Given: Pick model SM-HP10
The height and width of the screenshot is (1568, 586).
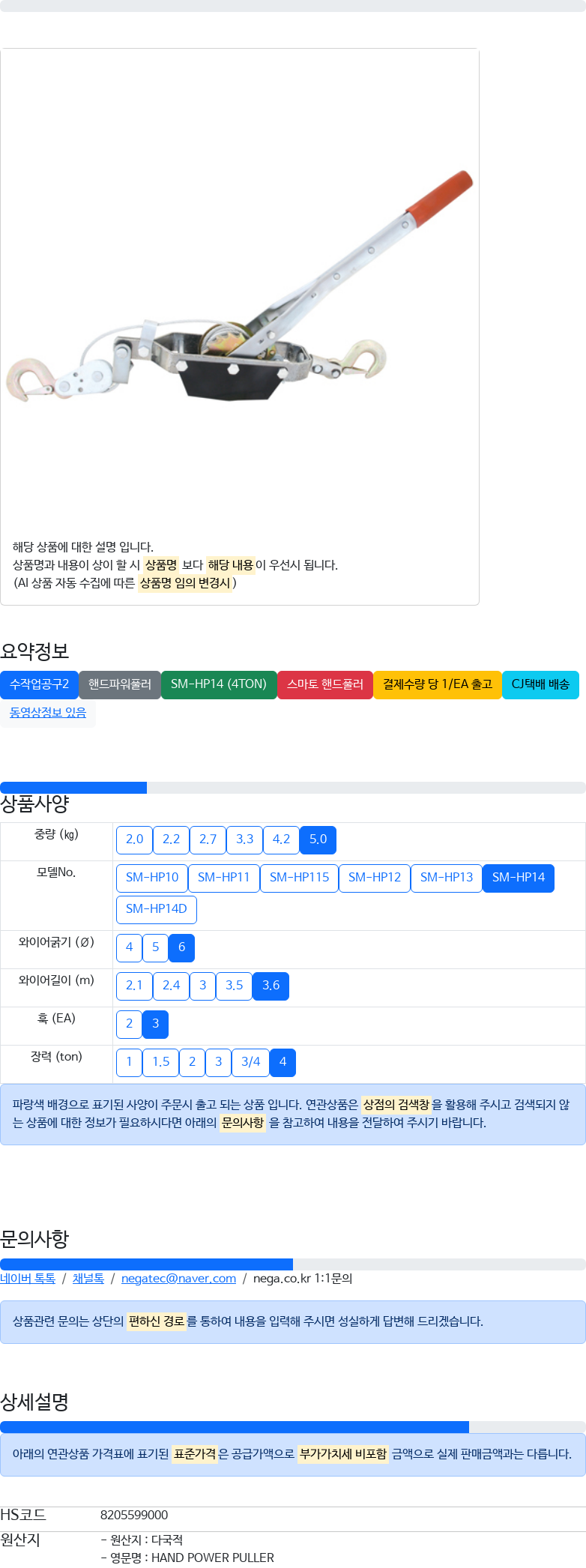Looking at the screenshot, I should tap(152, 878).
